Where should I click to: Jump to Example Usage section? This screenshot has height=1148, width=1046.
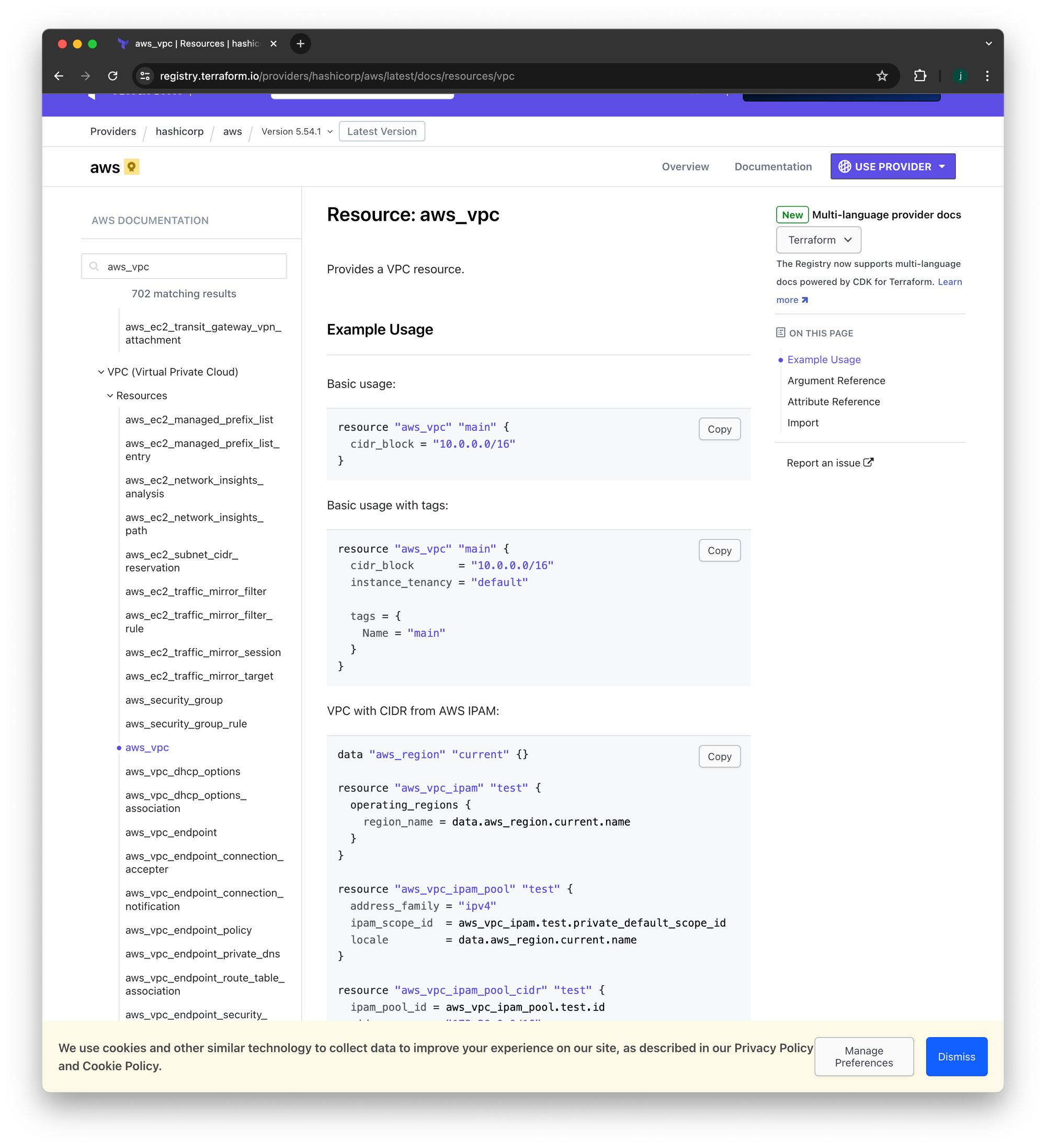click(824, 359)
